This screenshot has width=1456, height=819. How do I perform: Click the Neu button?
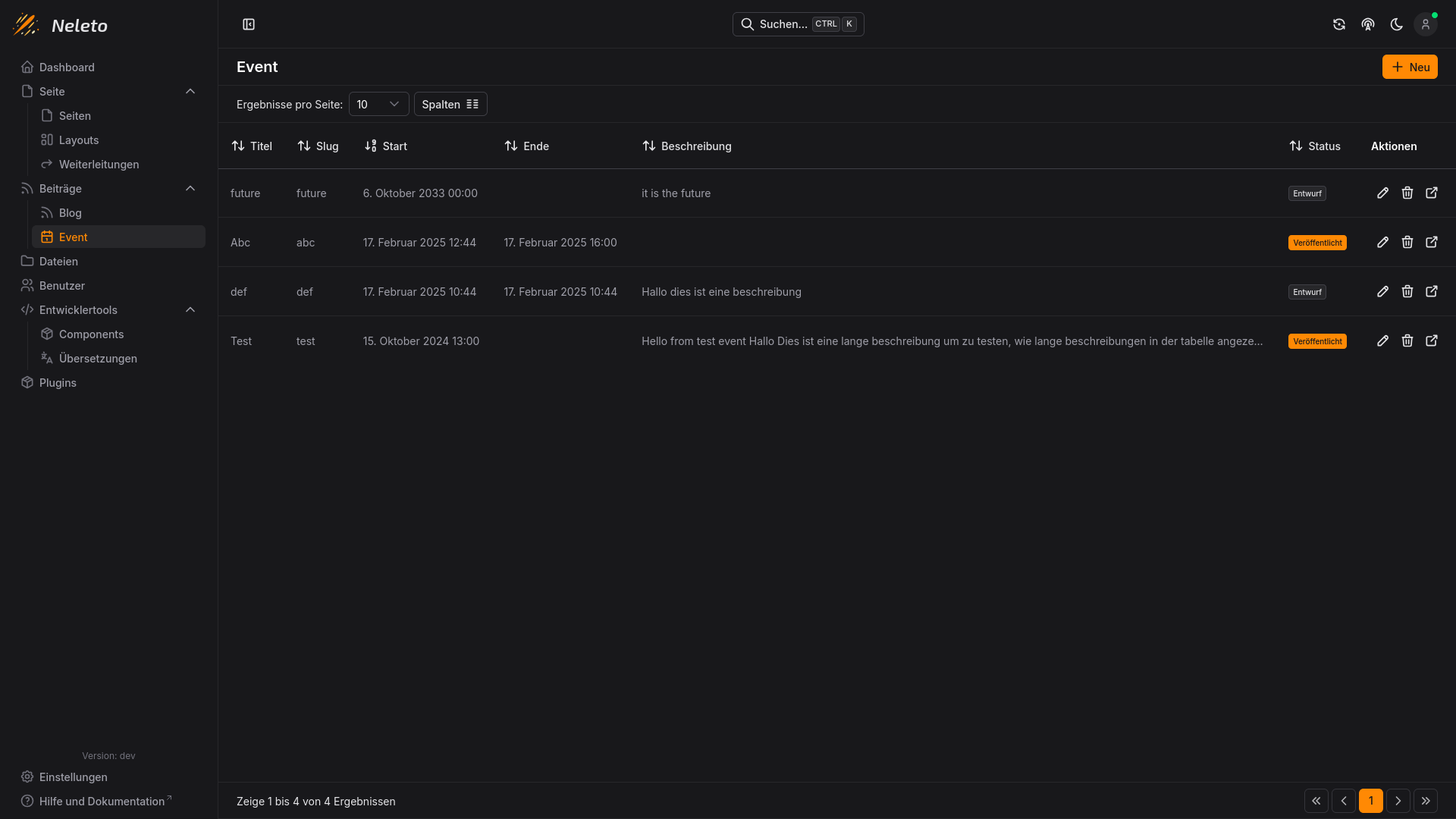coord(1410,67)
